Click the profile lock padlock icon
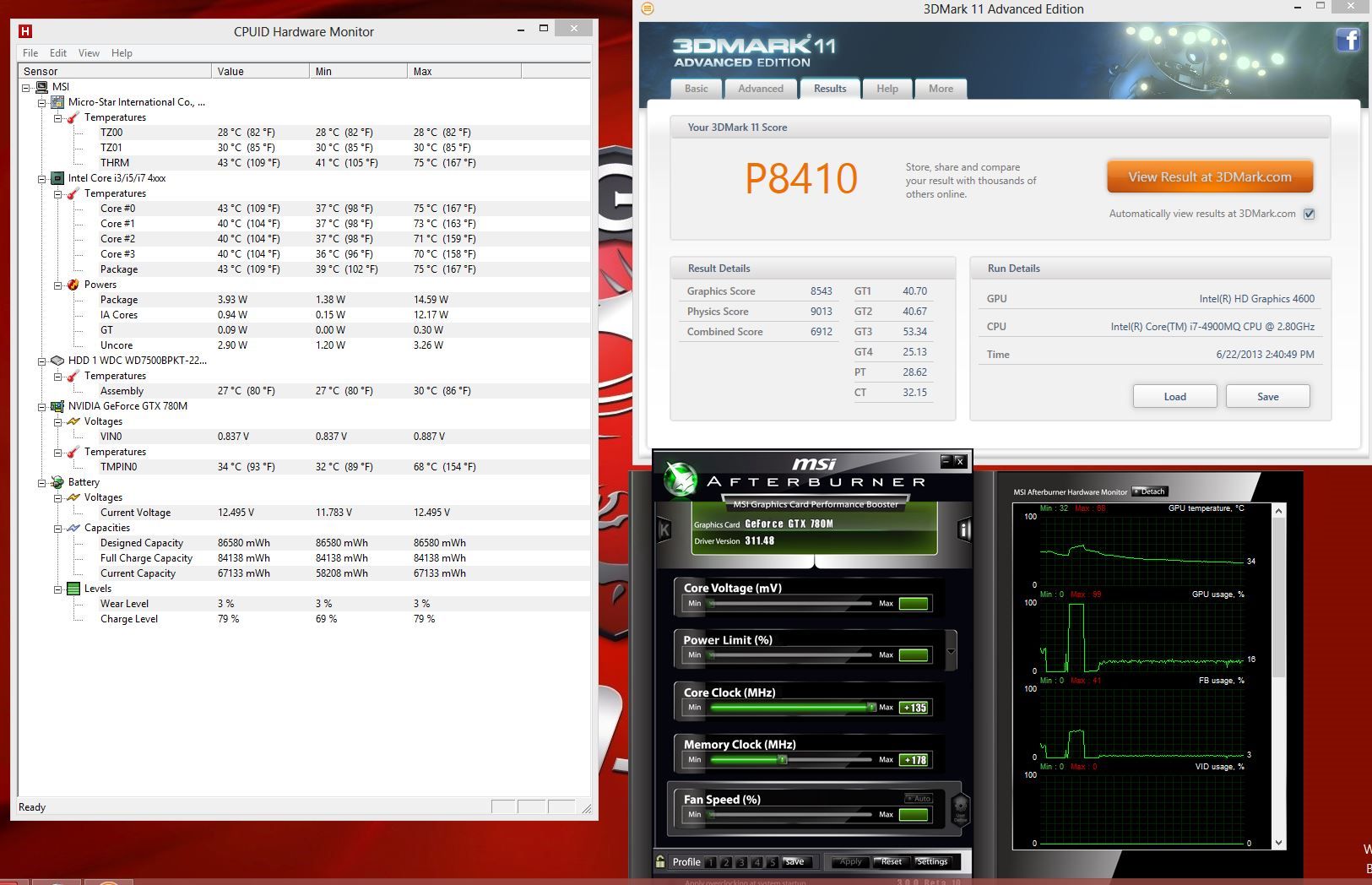Image resolution: width=1372 pixels, height=885 pixels. coord(660,861)
